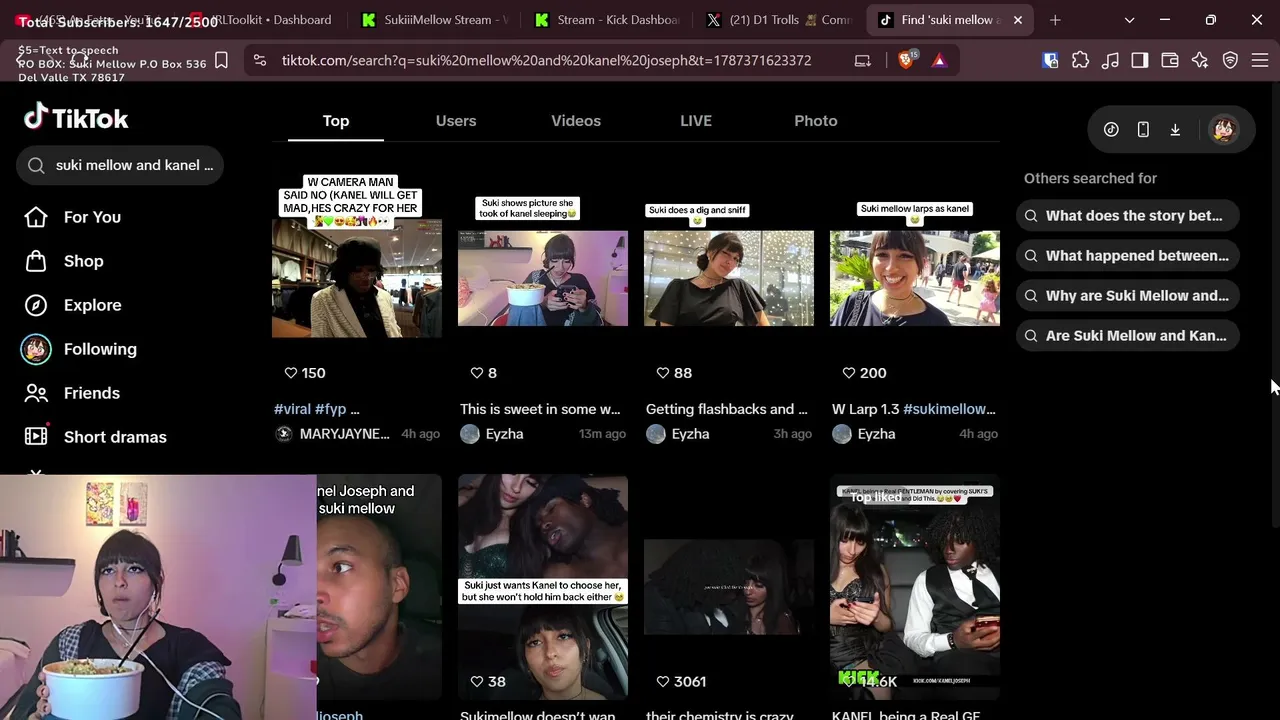Open Leo AI sparkle icon
The height and width of the screenshot is (720, 1280).
coord(1200,60)
